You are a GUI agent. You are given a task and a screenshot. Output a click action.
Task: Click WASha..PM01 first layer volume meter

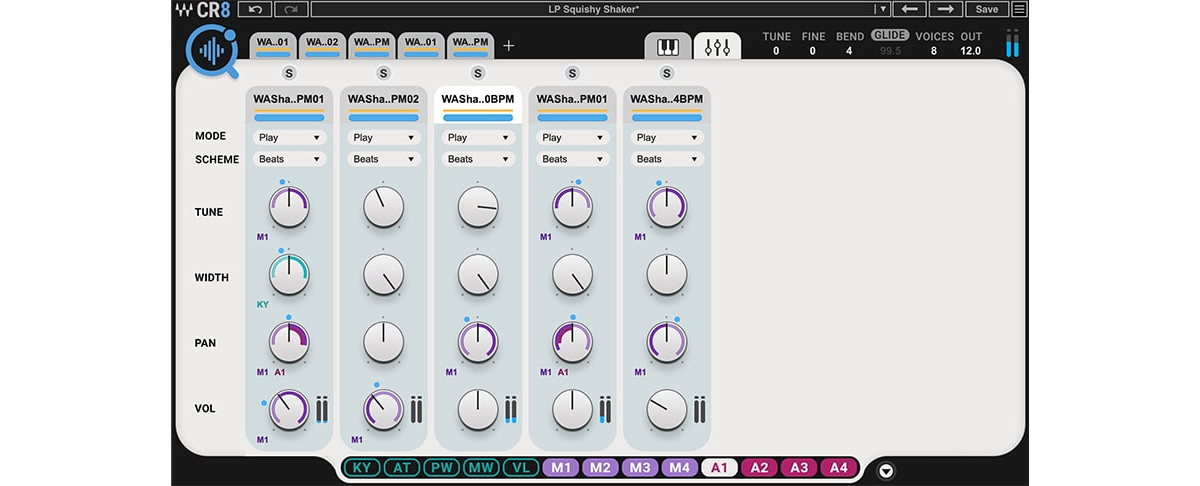point(323,409)
